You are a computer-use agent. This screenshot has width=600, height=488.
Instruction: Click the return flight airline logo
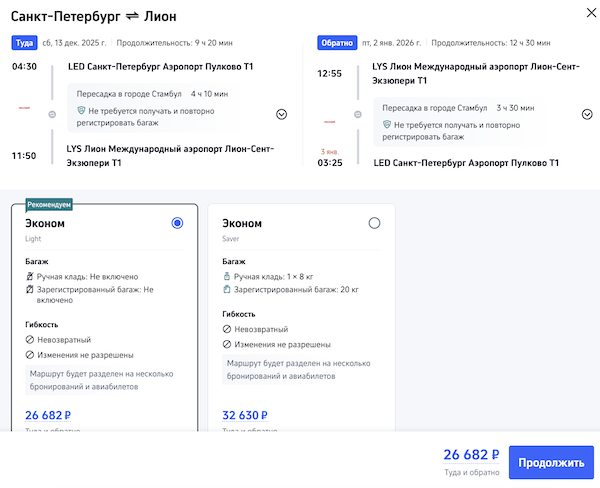tap(329, 120)
